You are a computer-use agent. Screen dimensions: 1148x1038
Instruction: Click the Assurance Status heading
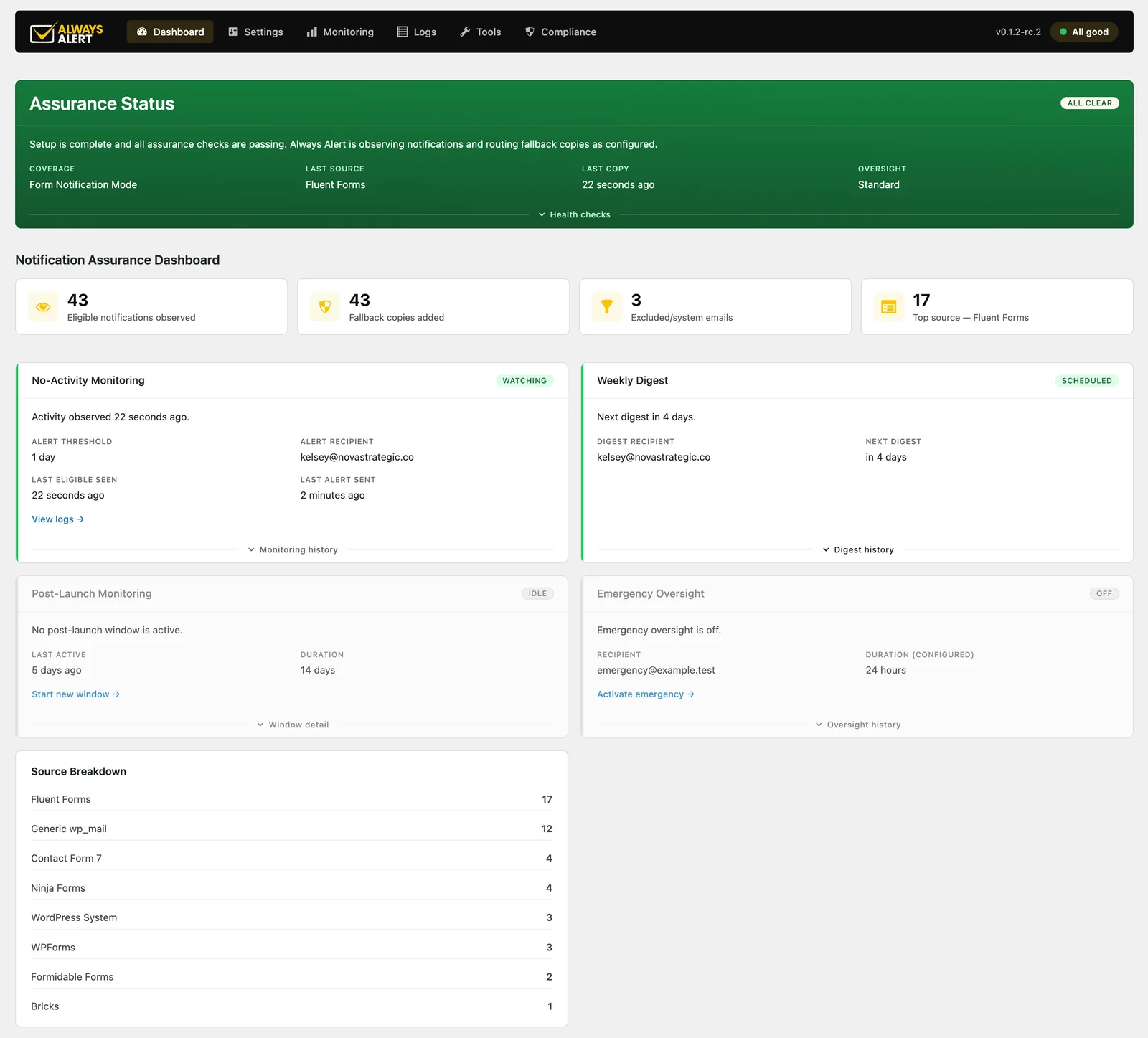click(x=102, y=104)
